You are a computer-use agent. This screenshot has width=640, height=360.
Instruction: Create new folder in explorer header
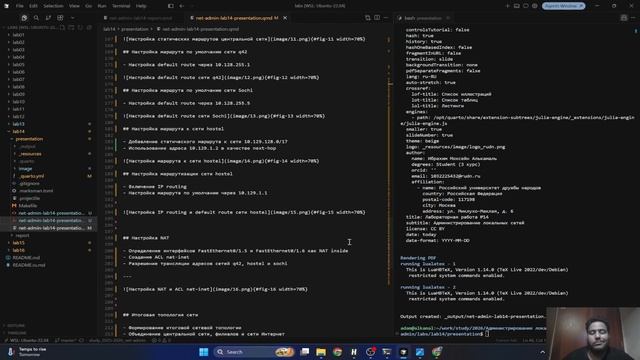pos(71,27)
